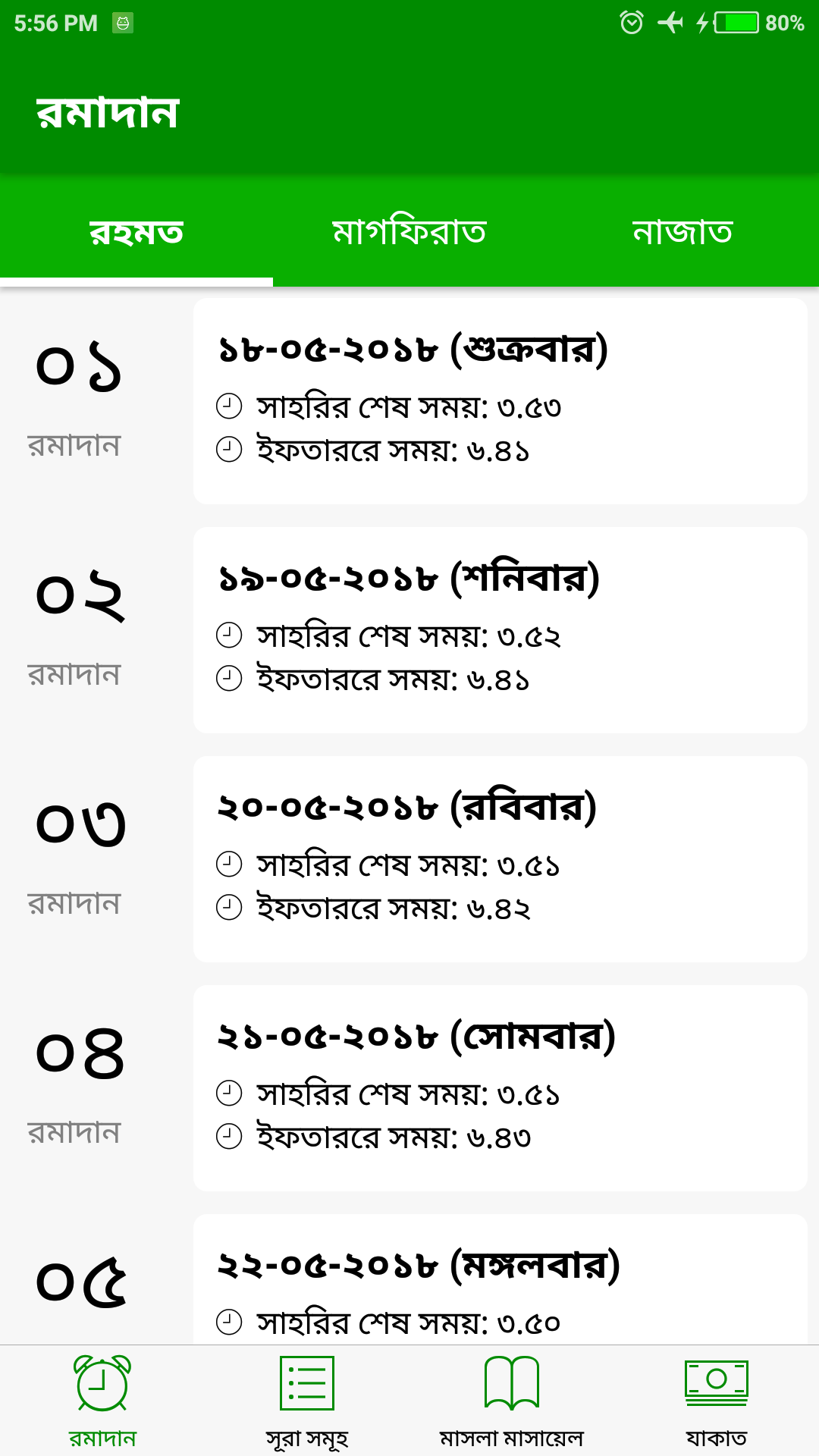
Task: Tap the alarm icon in status bar
Action: (631, 23)
